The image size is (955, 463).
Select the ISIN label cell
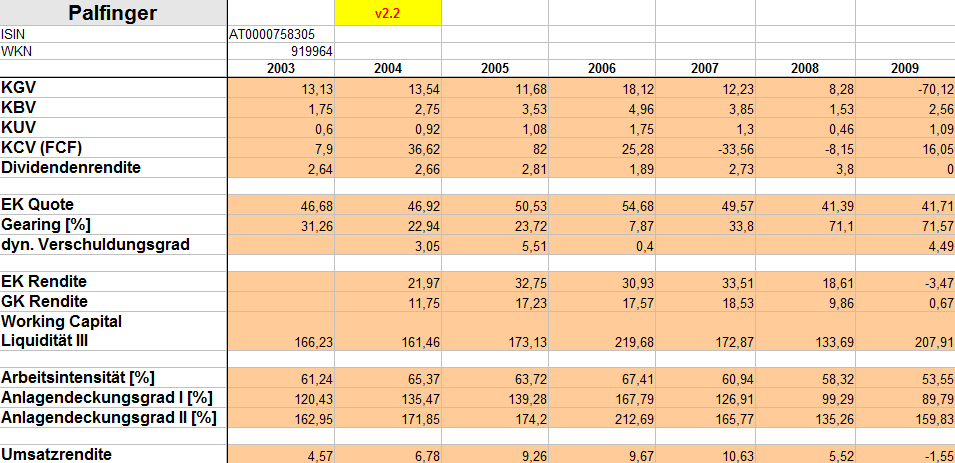point(113,34)
